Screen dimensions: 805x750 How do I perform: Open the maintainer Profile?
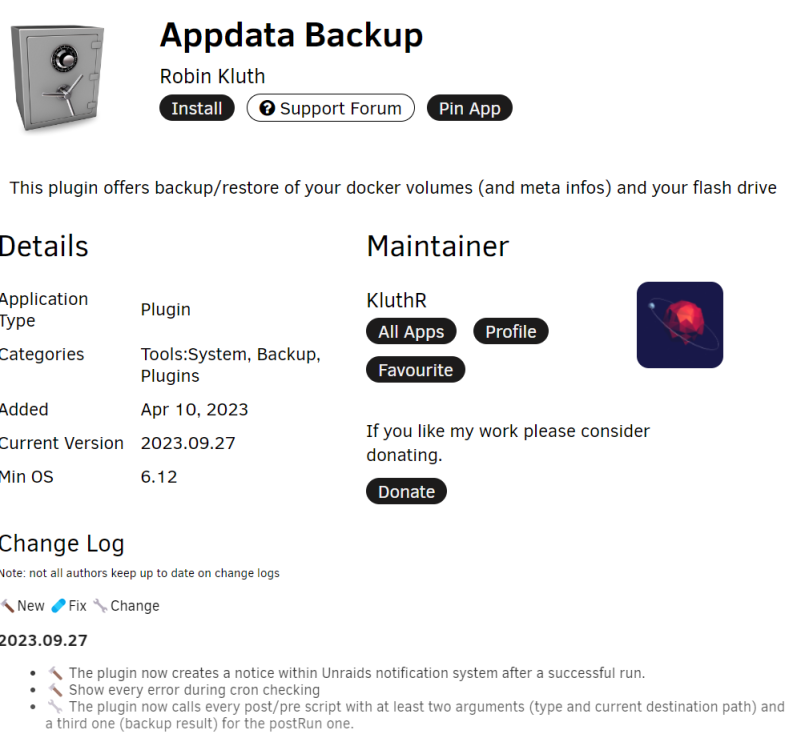[511, 332]
